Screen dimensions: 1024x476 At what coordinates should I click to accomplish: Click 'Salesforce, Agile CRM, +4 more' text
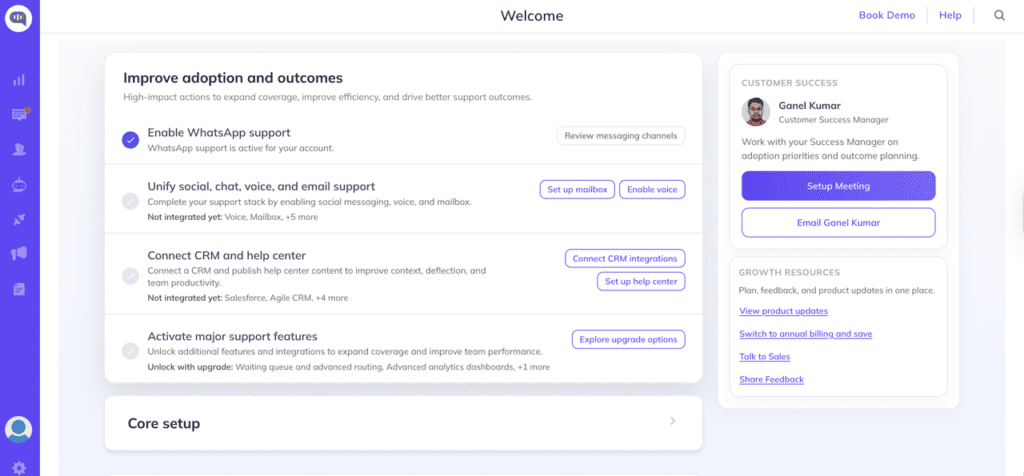tap(286, 298)
